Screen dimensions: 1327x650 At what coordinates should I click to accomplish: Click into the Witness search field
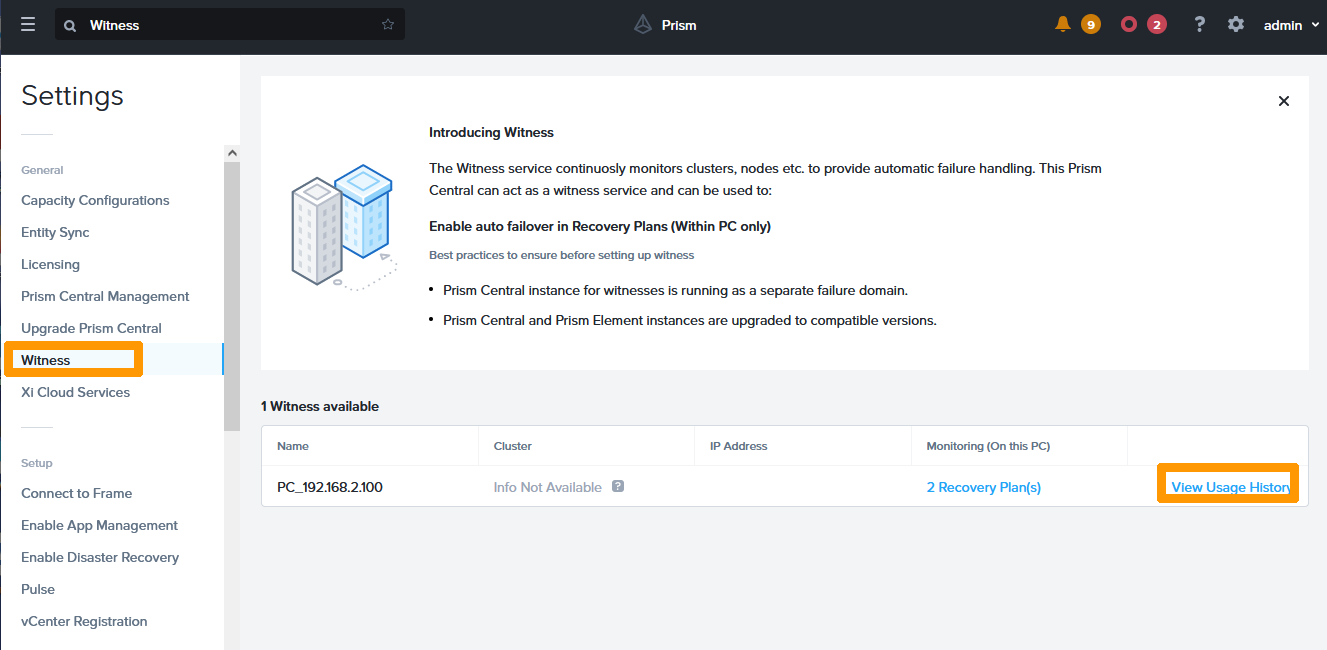pos(230,25)
